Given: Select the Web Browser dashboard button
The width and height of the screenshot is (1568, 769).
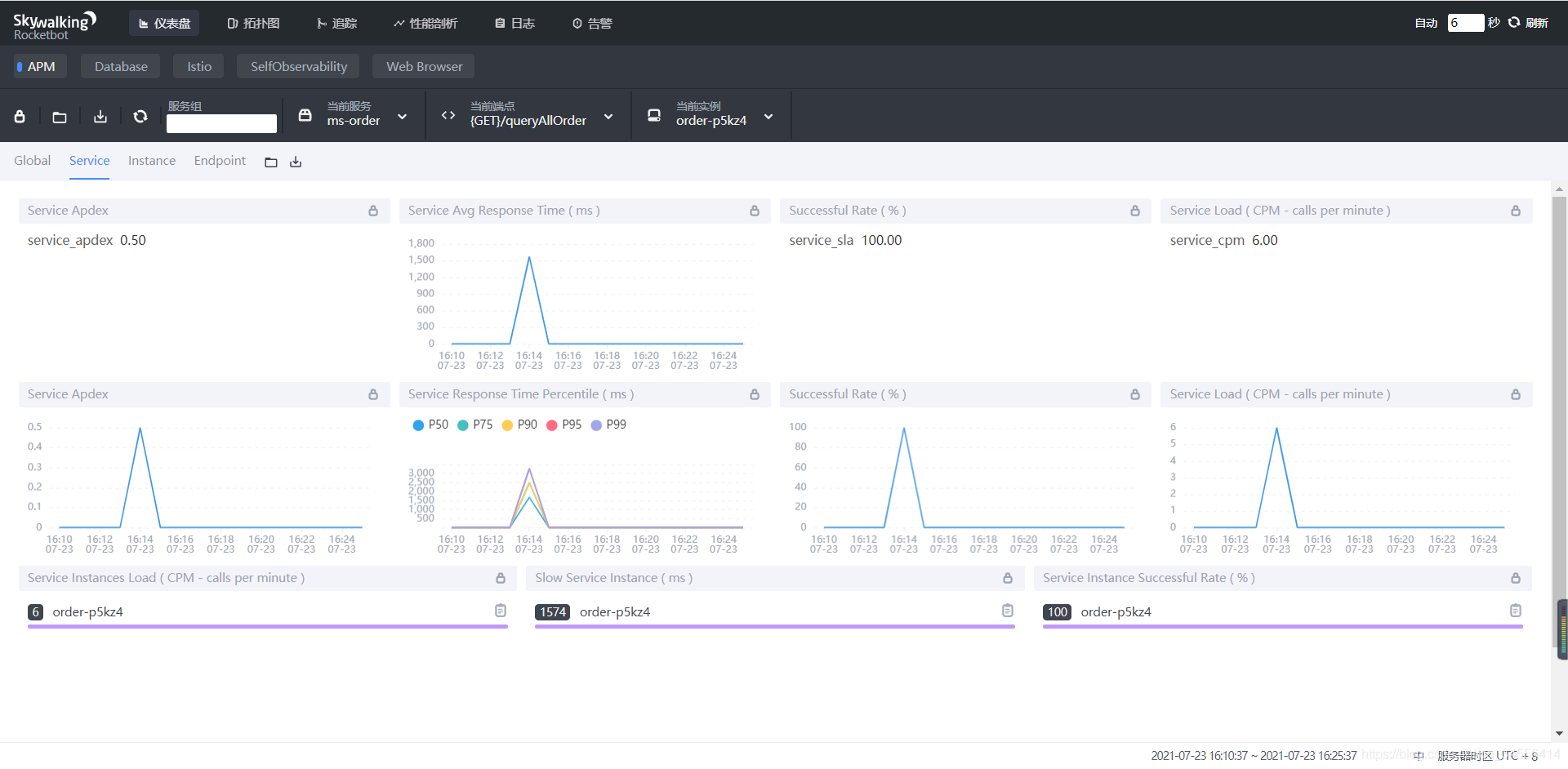Looking at the screenshot, I should [x=424, y=66].
